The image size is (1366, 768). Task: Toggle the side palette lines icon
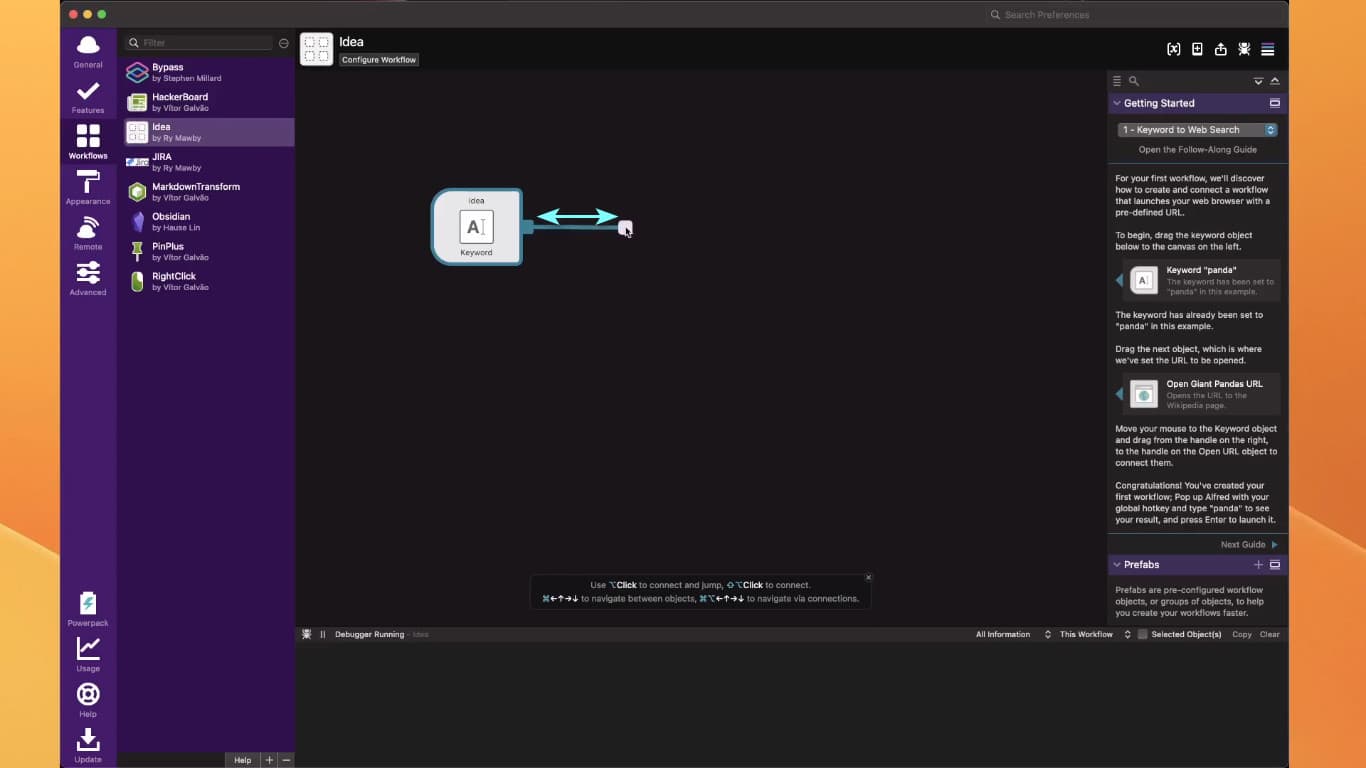pos(1268,49)
